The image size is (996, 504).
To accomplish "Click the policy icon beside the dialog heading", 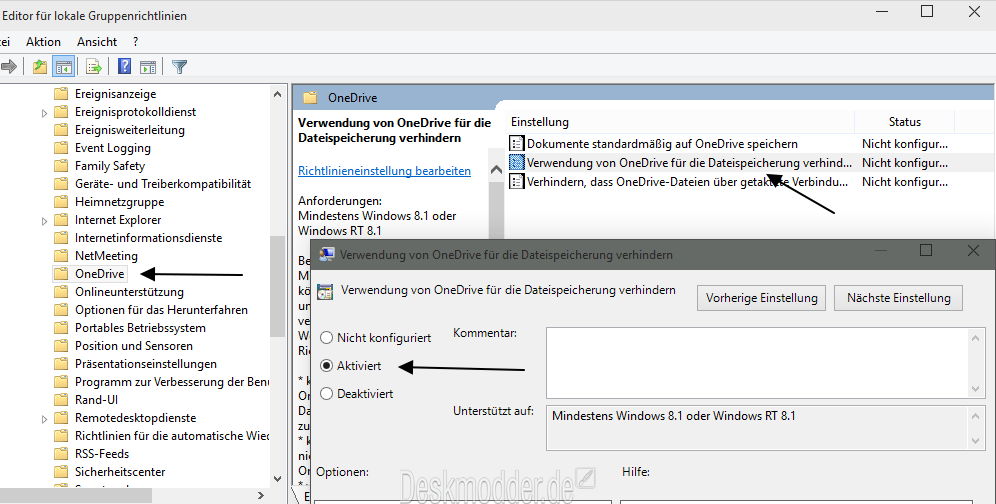I will [x=325, y=291].
